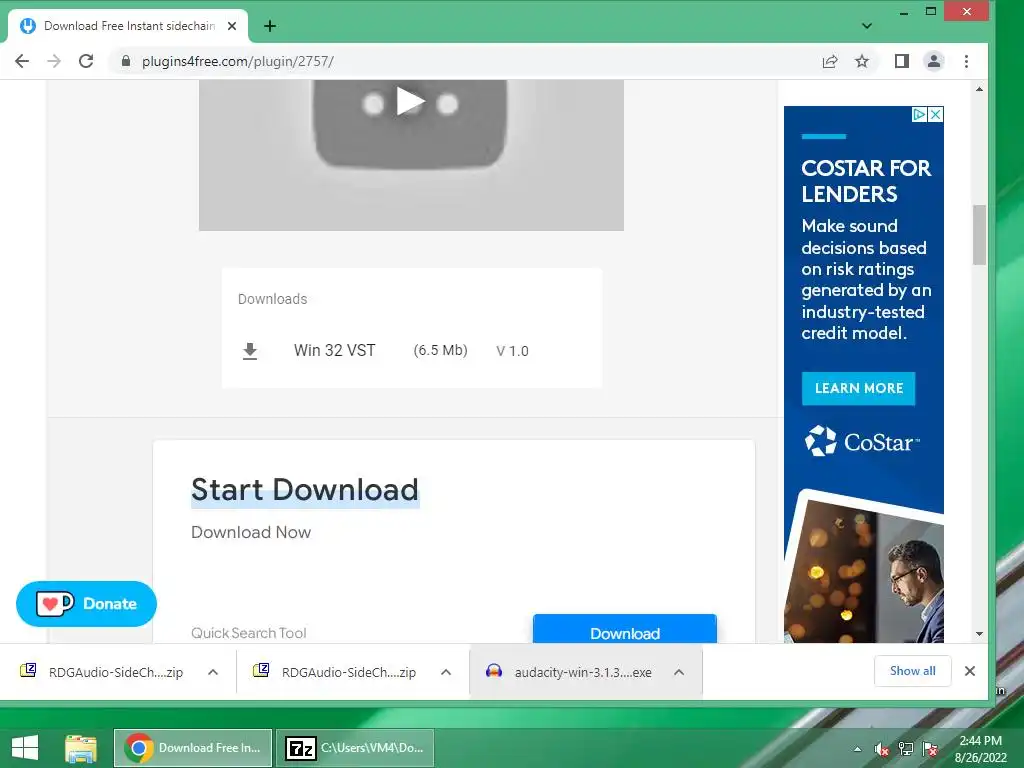The width and height of the screenshot is (1024, 768).
Task: Open a new tab
Action: (270, 26)
